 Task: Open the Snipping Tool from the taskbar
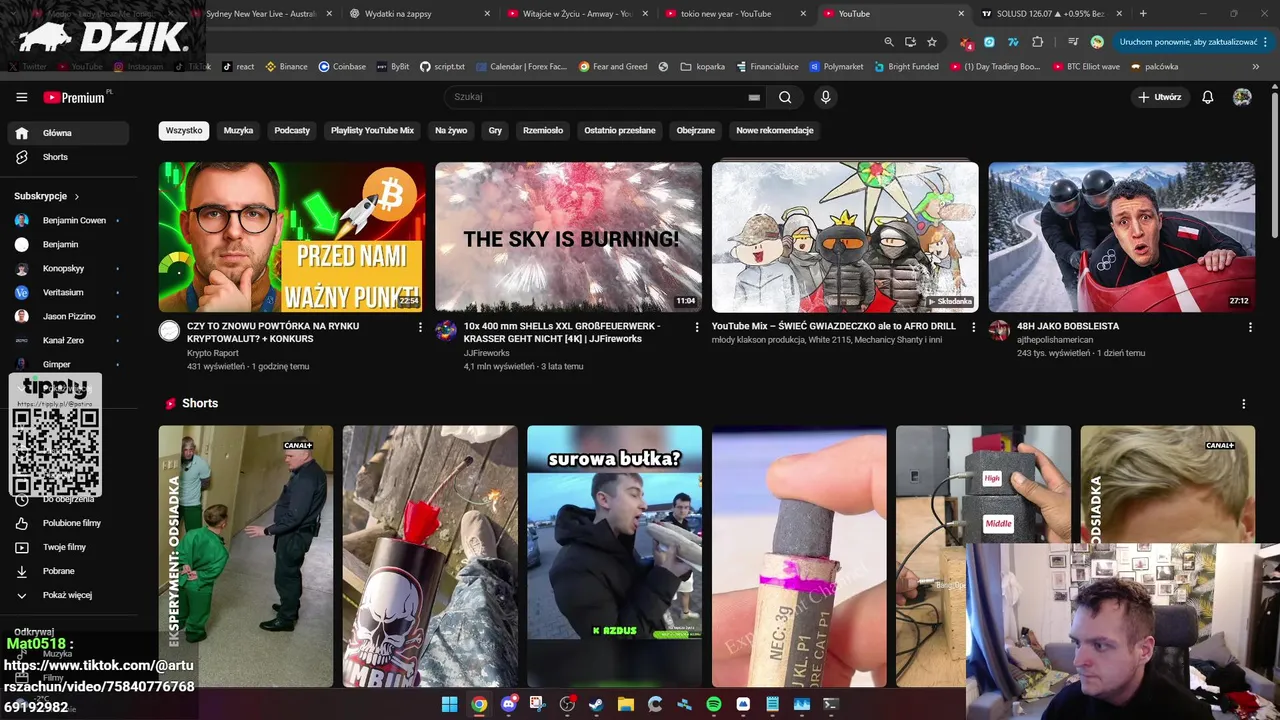pyautogui.click(x=538, y=704)
